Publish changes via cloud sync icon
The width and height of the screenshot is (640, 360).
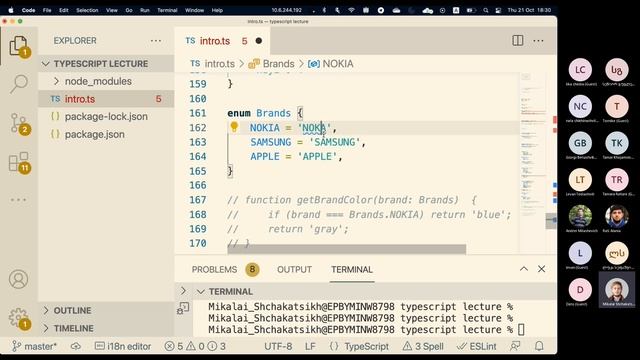coord(76,346)
